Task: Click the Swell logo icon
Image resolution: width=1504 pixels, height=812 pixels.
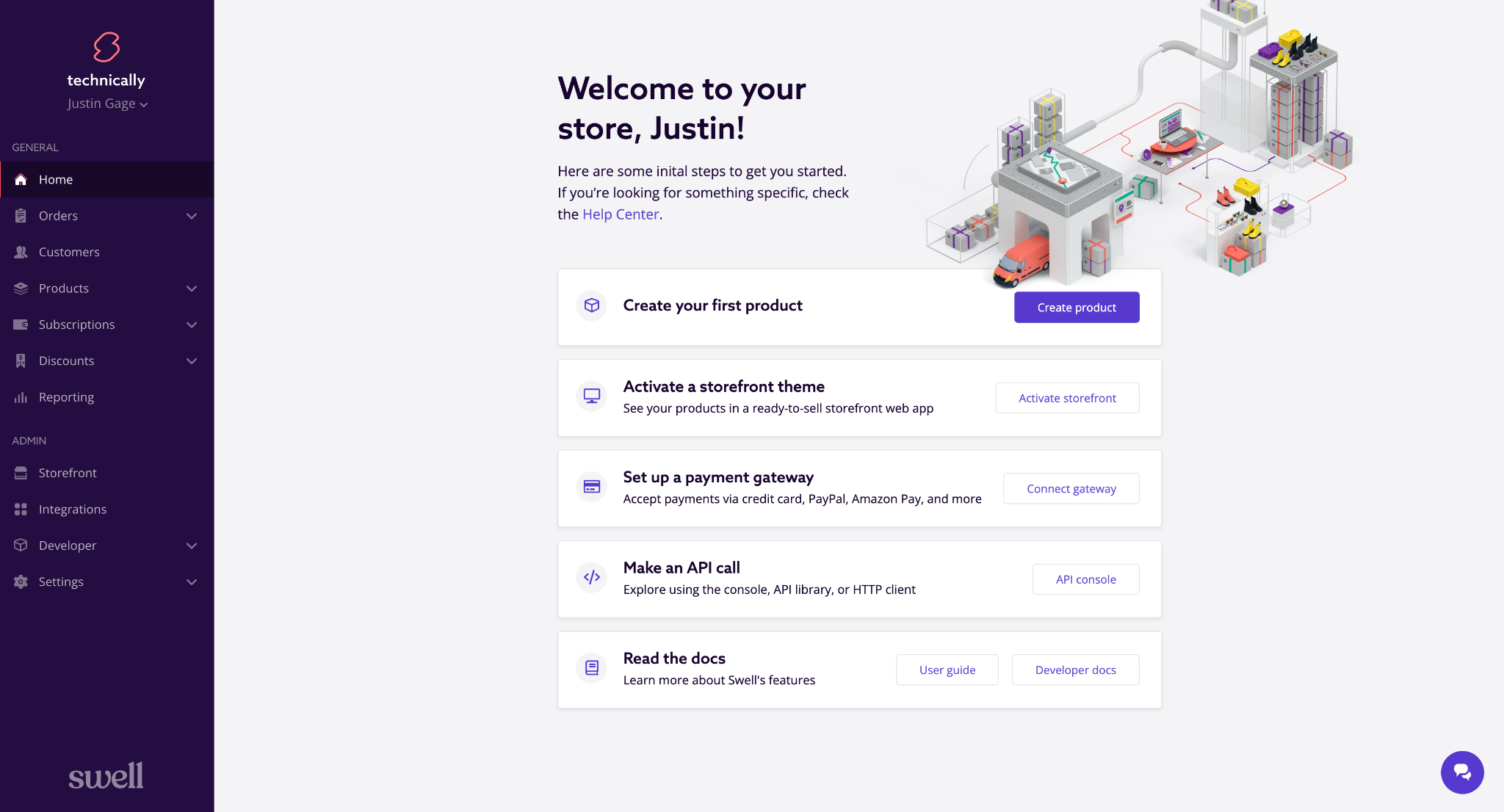Action: tap(107, 47)
